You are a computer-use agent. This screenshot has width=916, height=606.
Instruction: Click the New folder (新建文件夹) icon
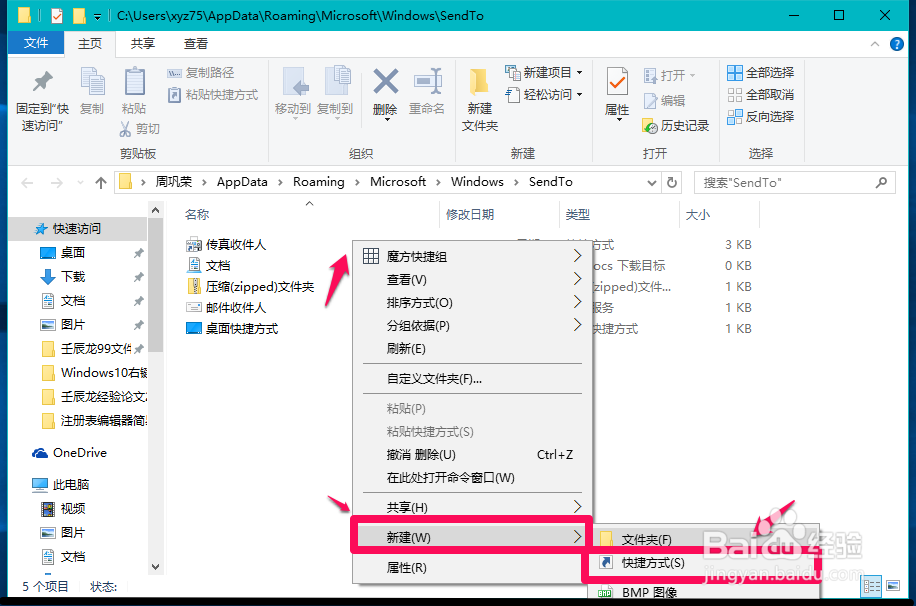(x=479, y=82)
